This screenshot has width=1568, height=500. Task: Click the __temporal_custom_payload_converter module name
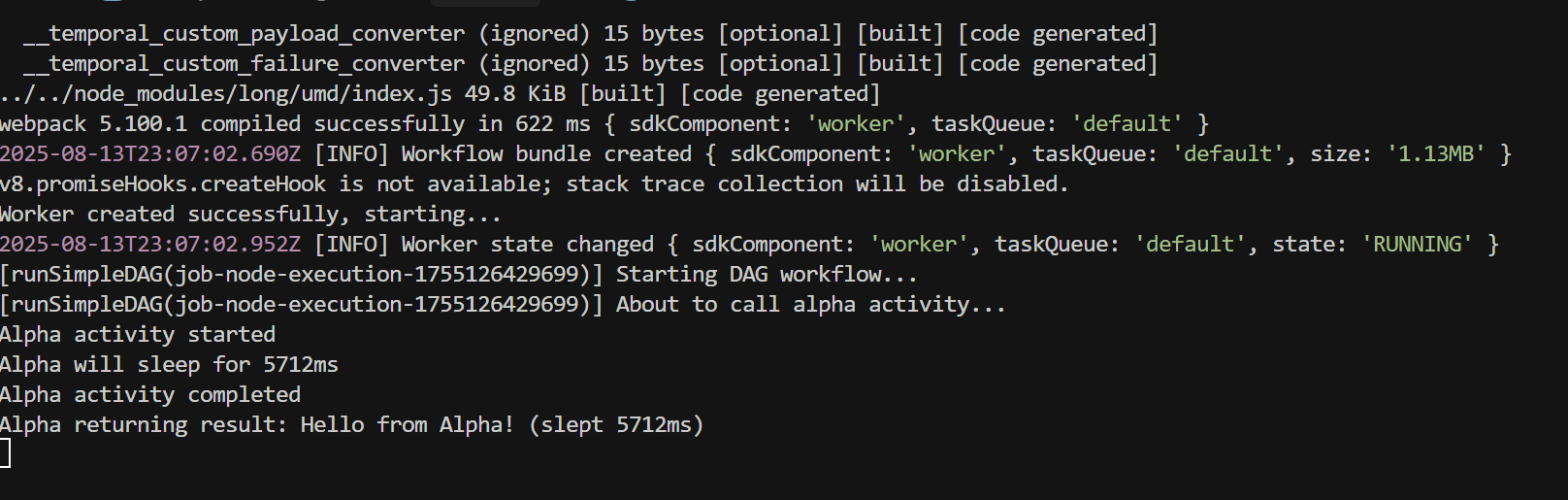(244, 34)
